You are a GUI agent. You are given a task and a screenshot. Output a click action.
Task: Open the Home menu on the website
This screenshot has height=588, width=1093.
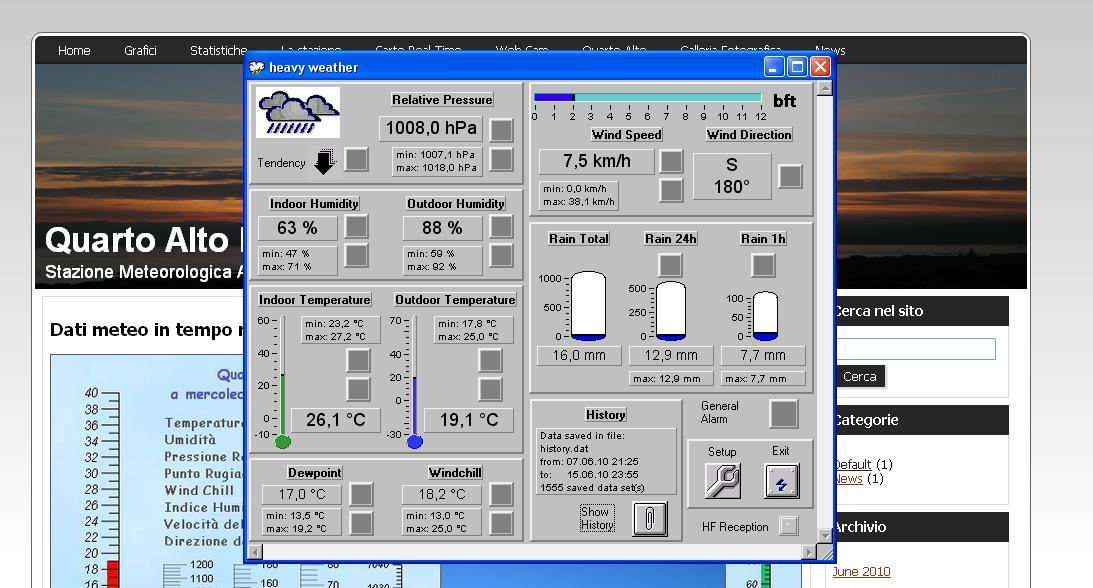74,50
